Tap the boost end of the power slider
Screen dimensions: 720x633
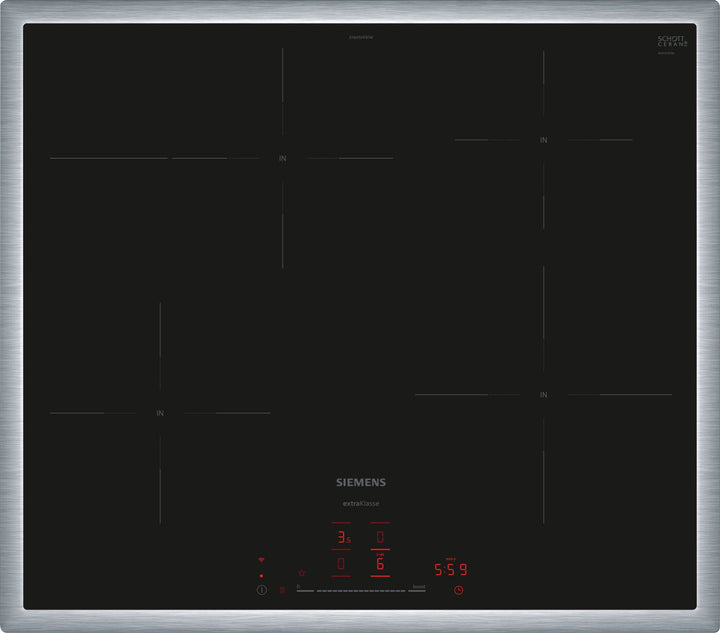[x=417, y=589]
